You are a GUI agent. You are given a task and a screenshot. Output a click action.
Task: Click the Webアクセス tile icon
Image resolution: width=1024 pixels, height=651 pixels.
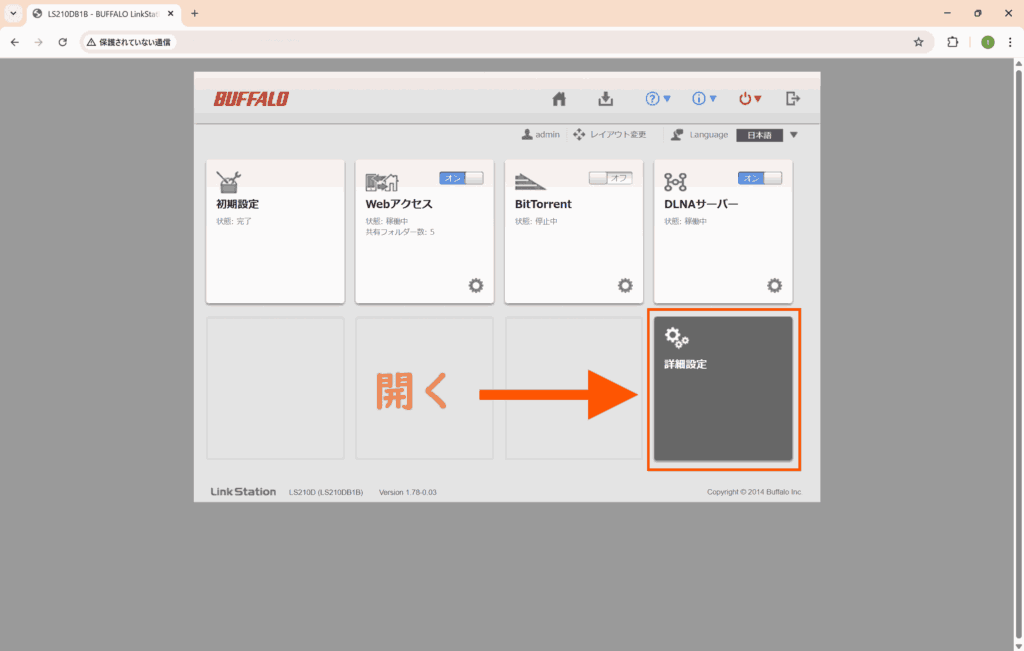point(382,182)
